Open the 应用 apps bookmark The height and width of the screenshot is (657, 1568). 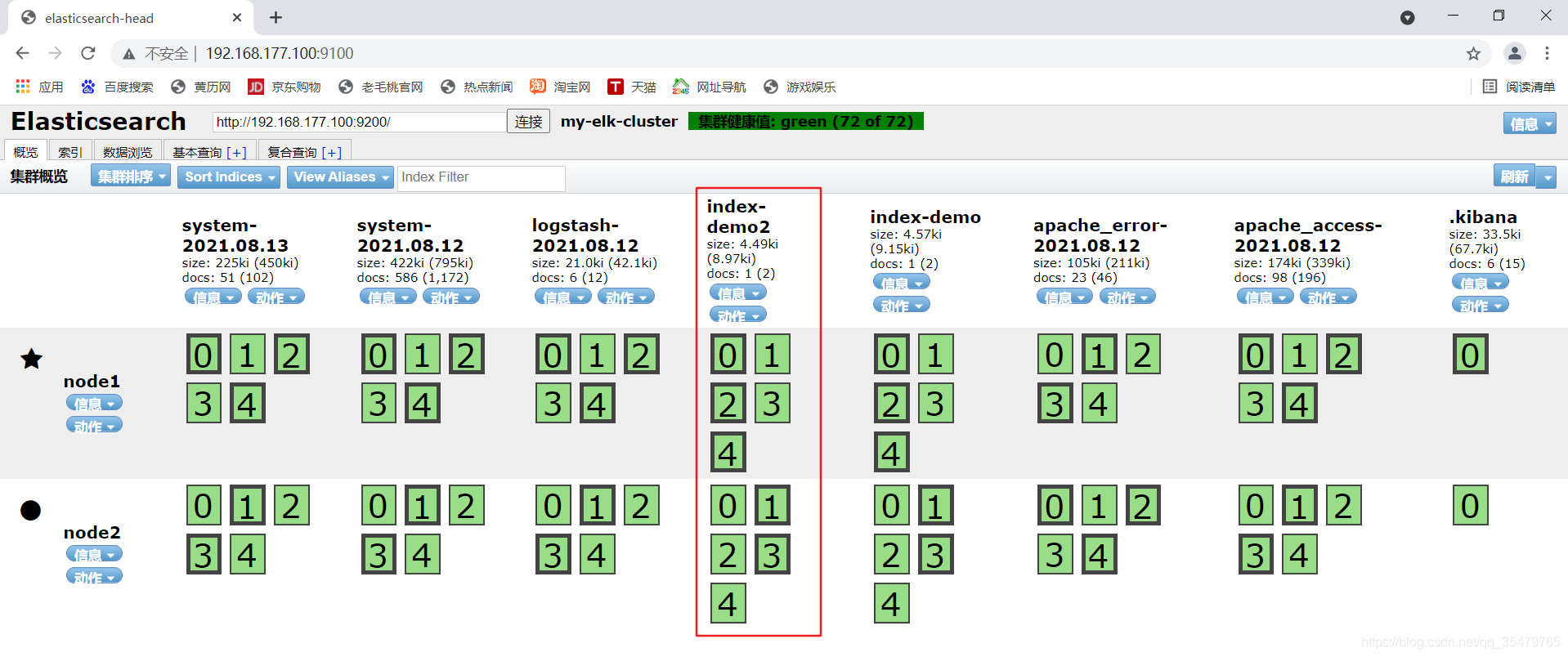pyautogui.click(x=39, y=87)
